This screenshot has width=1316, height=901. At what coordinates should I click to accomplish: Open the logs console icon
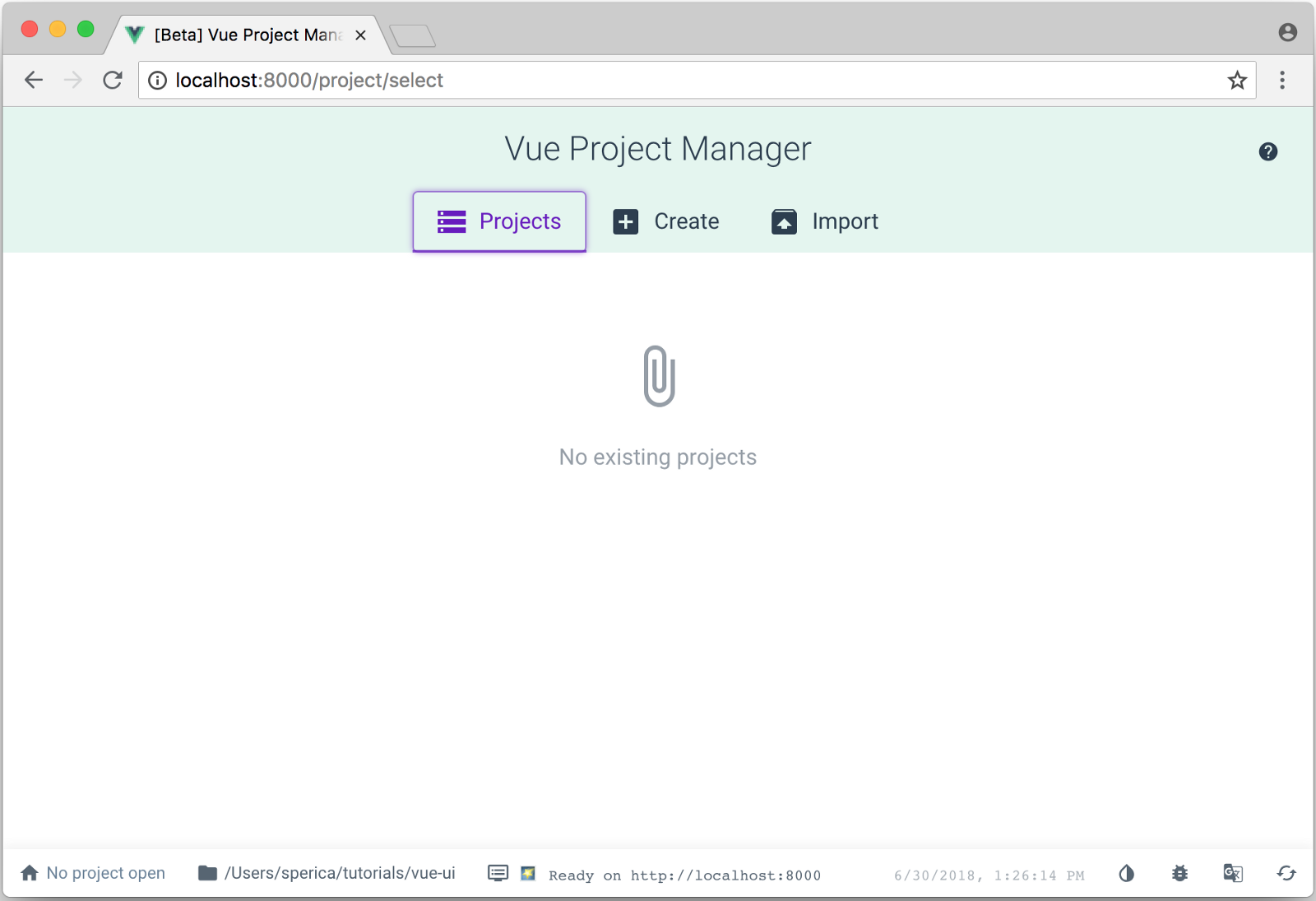click(498, 873)
